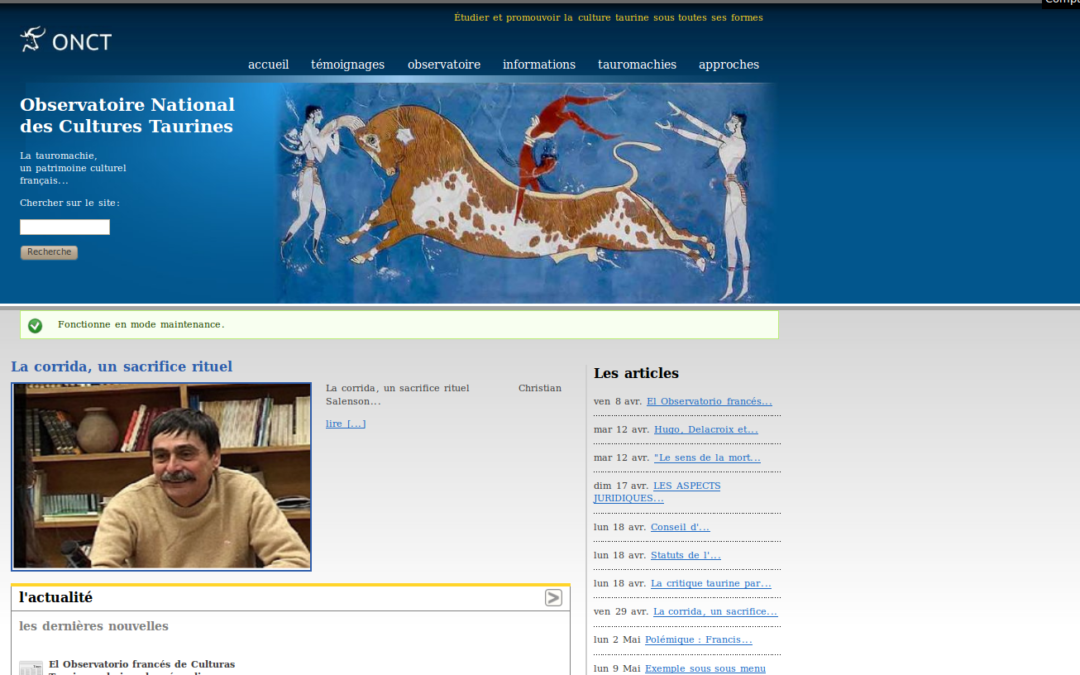
Task: Open the informations menu
Action: [x=539, y=64]
